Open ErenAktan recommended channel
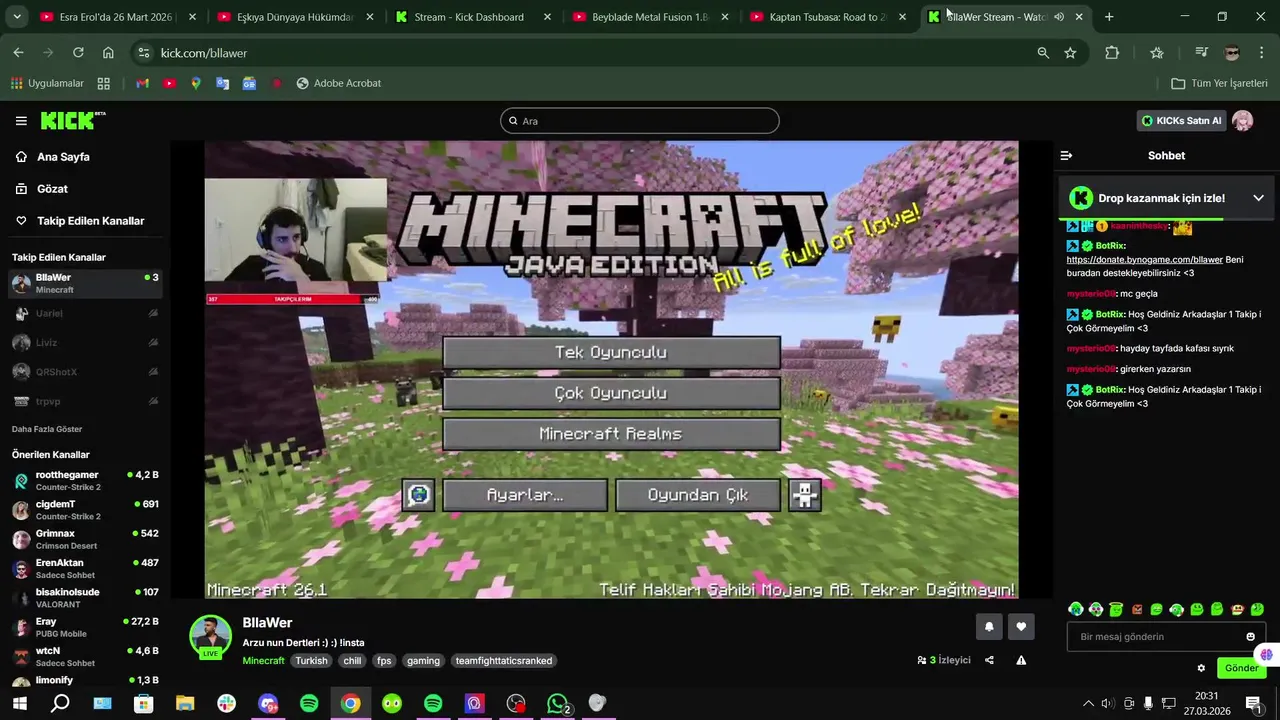Viewport: 1280px width, 720px height. 85,569
